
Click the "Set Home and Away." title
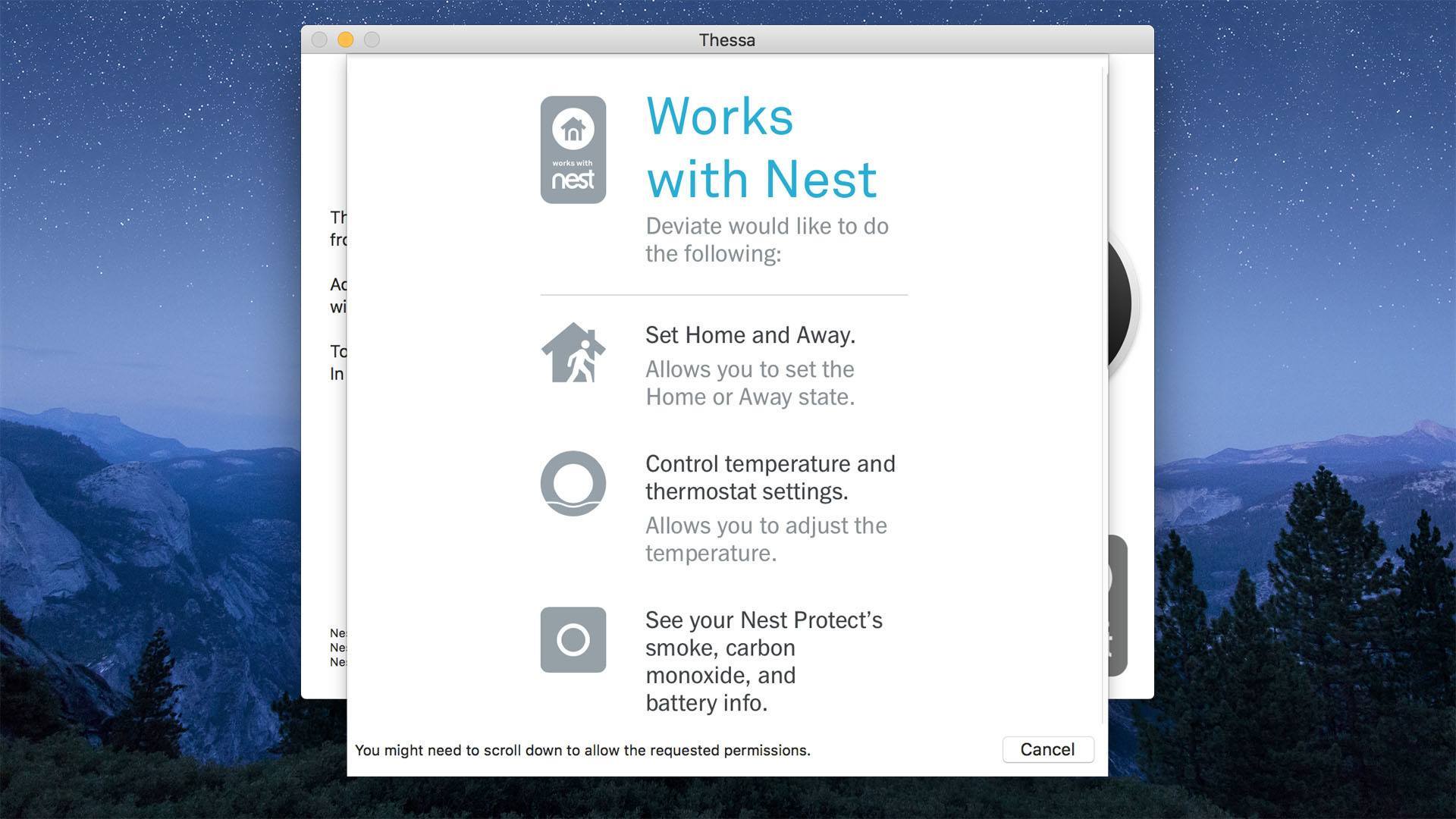(750, 334)
